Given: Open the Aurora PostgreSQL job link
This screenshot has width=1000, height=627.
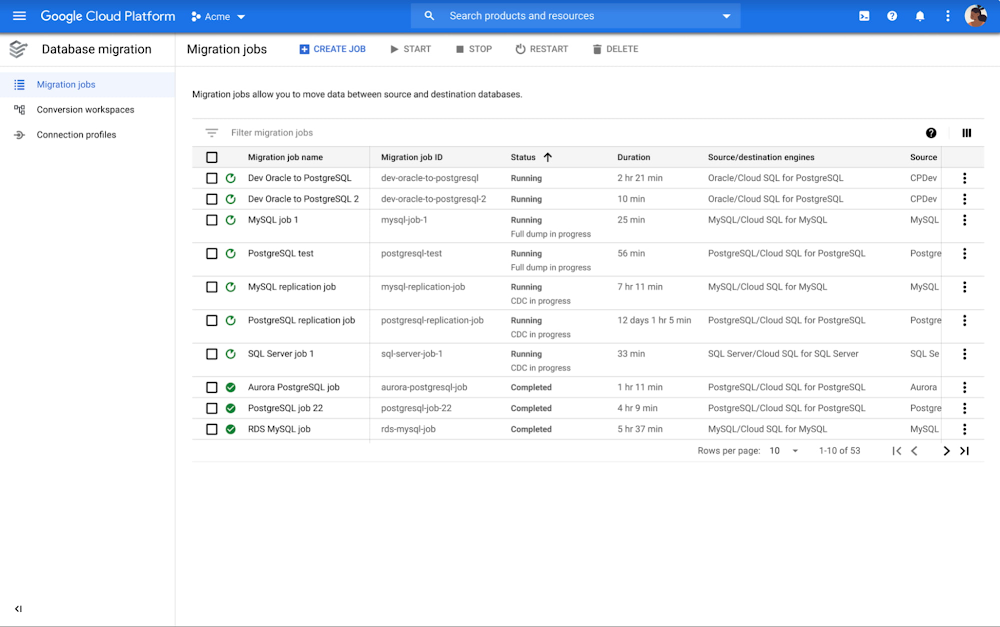Looking at the screenshot, I should coord(293,387).
